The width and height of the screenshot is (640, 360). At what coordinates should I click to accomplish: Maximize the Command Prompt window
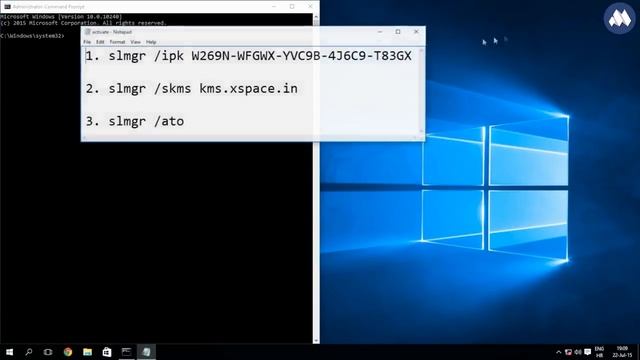pyautogui.click(x=292, y=7)
